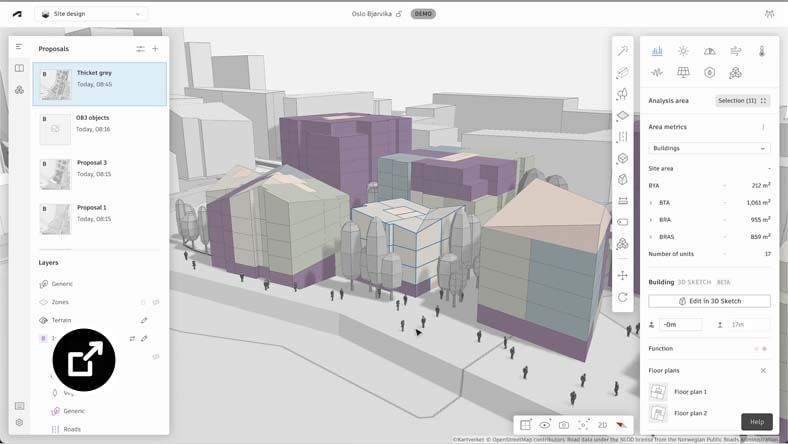Screen dimensions: 788x444
Task: Click the Move tool in toolbar
Action: tap(622, 275)
